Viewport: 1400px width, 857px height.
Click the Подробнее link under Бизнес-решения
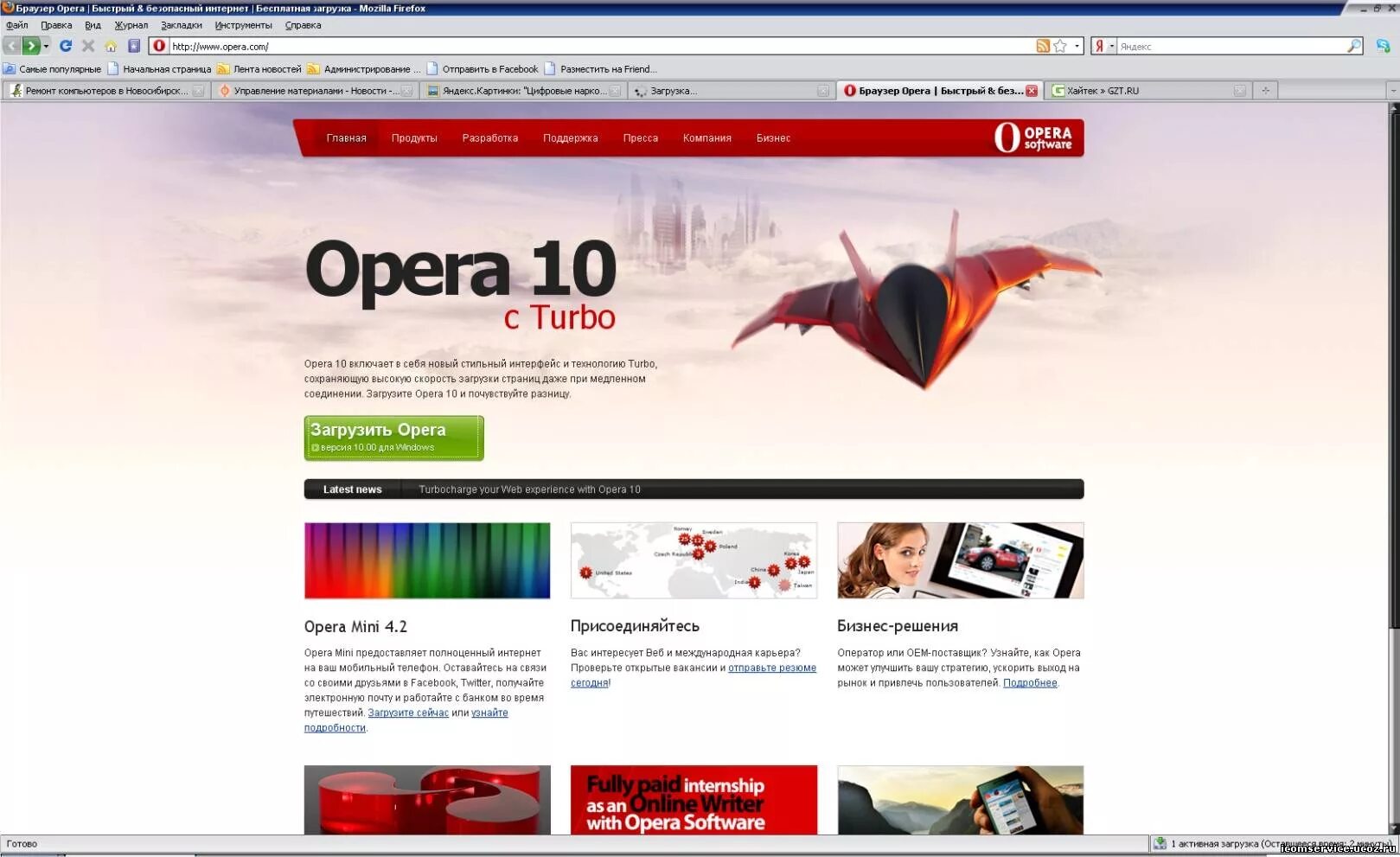point(1030,683)
